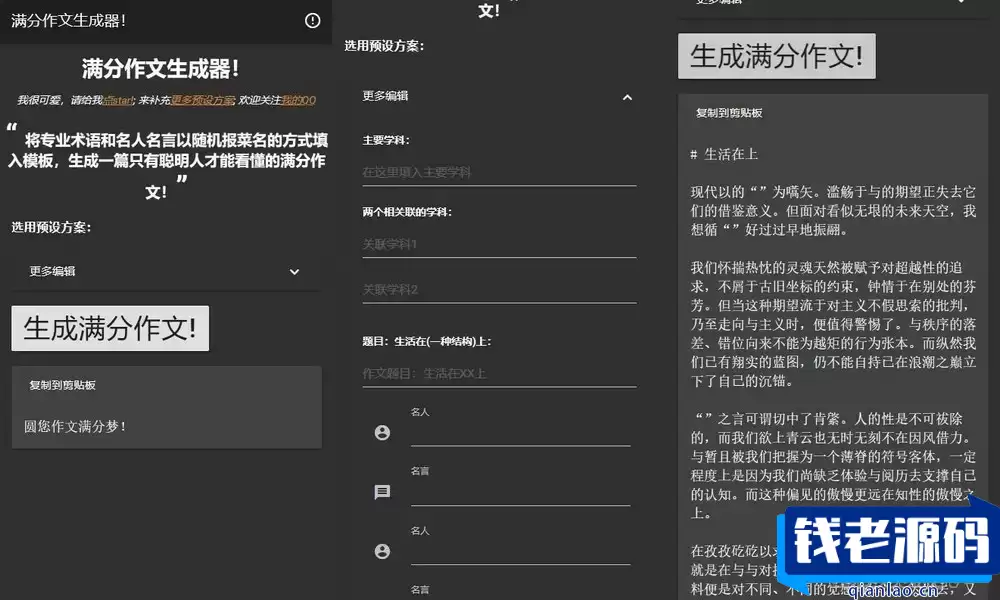The width and height of the screenshot is (1000, 600).
Task: Click the "主要学科:" label
Action: [386, 140]
